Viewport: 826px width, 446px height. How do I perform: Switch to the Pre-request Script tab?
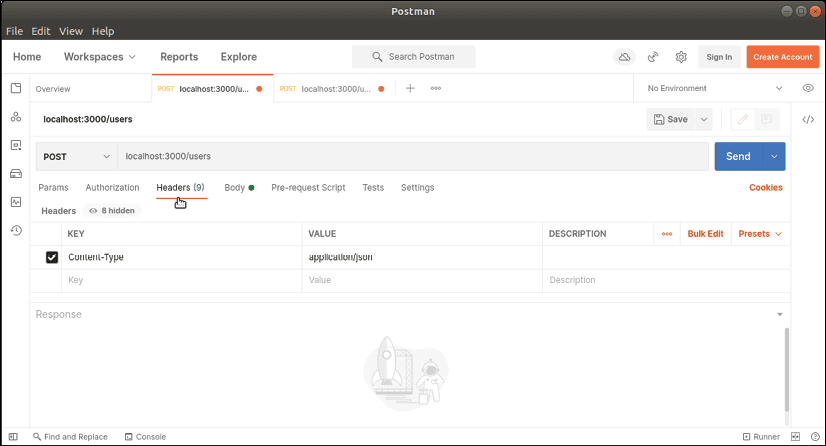(308, 187)
